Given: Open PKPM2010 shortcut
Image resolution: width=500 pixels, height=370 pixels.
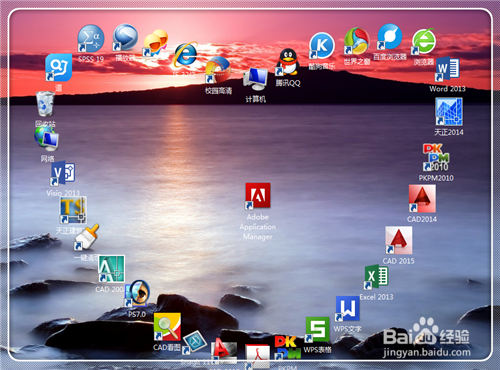Looking at the screenshot, I should click(x=436, y=157).
